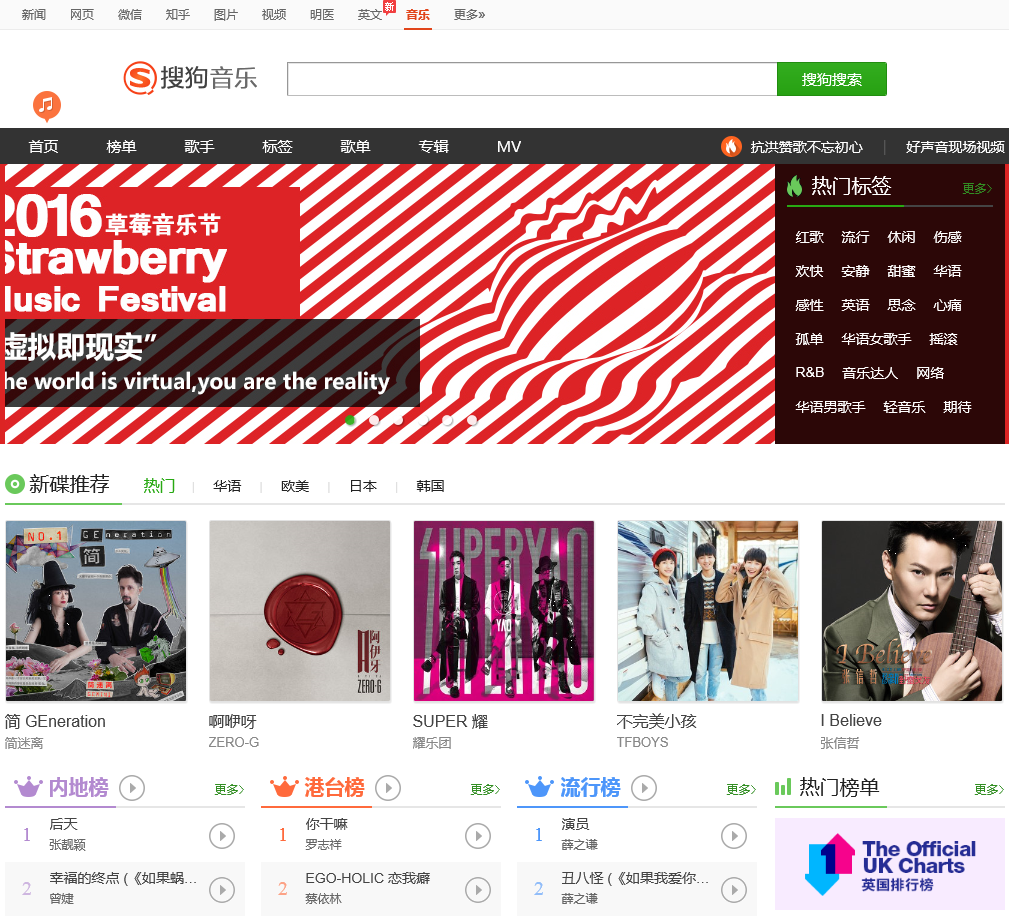Viewport: 1009px width, 917px height.
Task: Open The Official UK Charts banner
Action: (x=890, y=864)
